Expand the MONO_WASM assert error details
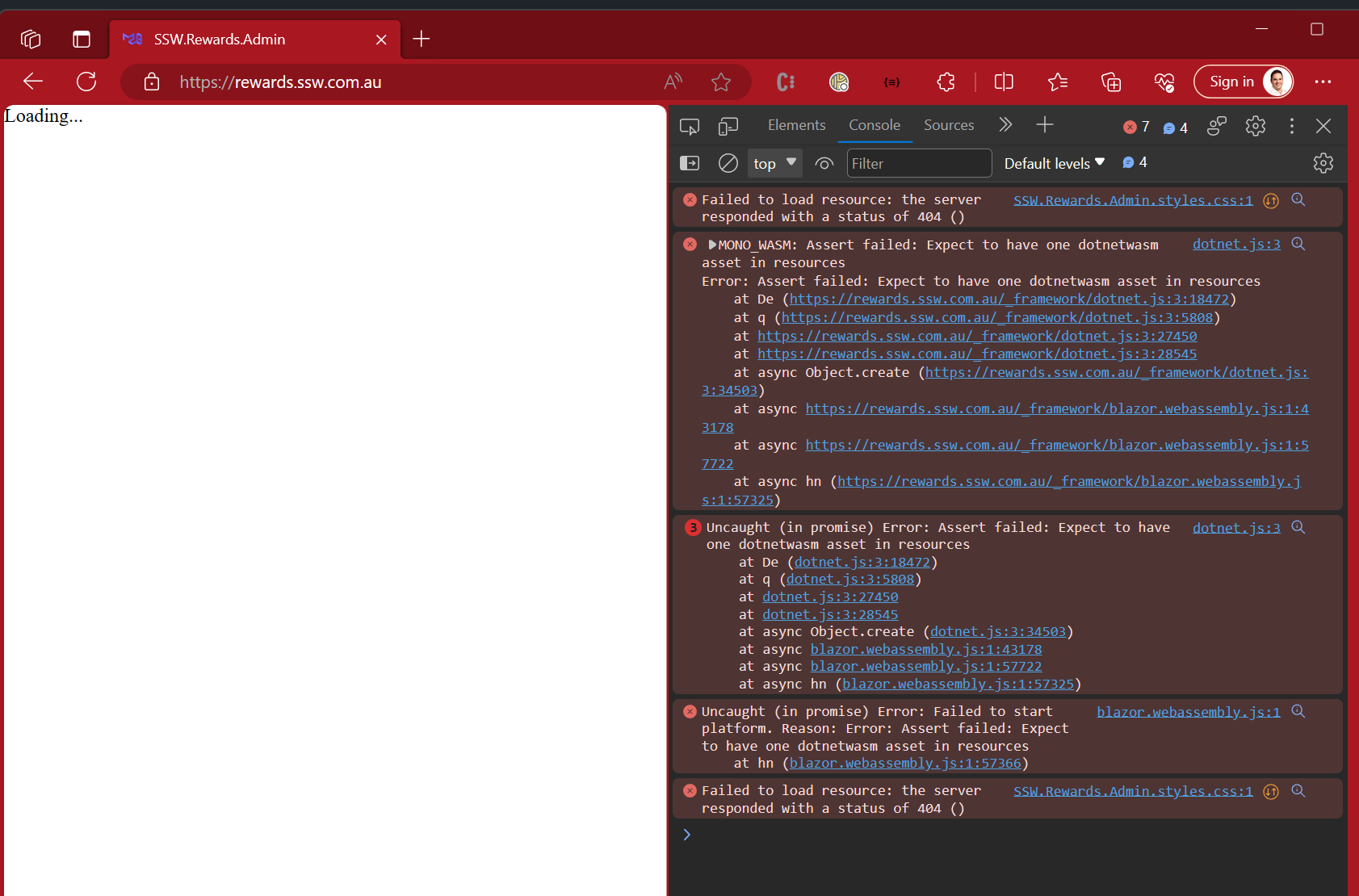The height and width of the screenshot is (896, 1359). click(711, 244)
